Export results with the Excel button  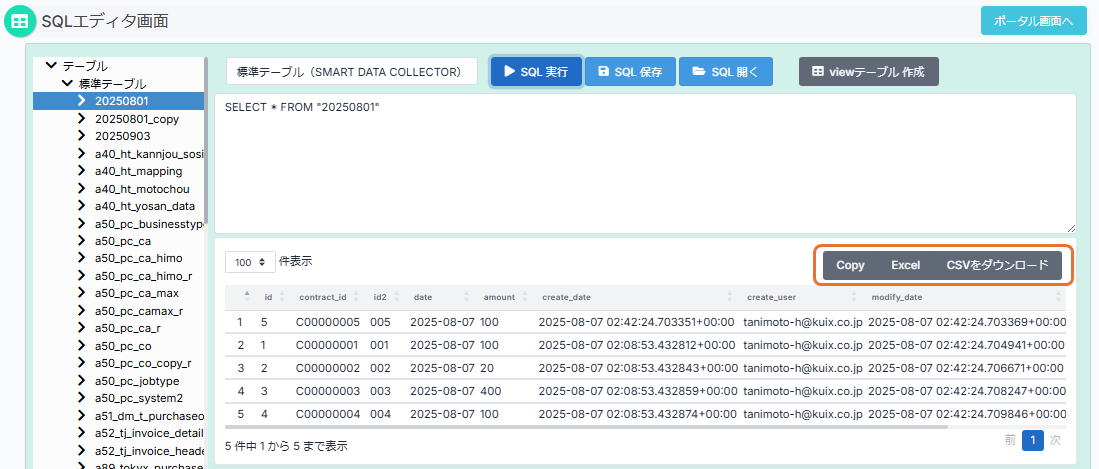tap(905, 265)
